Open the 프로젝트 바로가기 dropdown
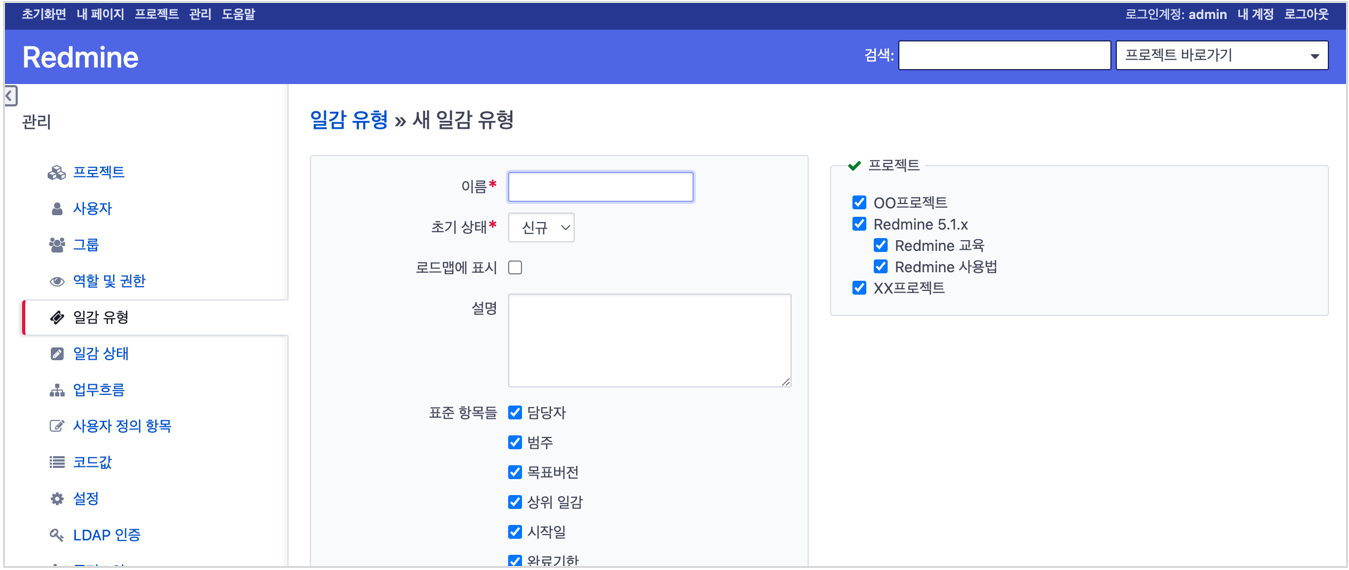 coord(1222,56)
